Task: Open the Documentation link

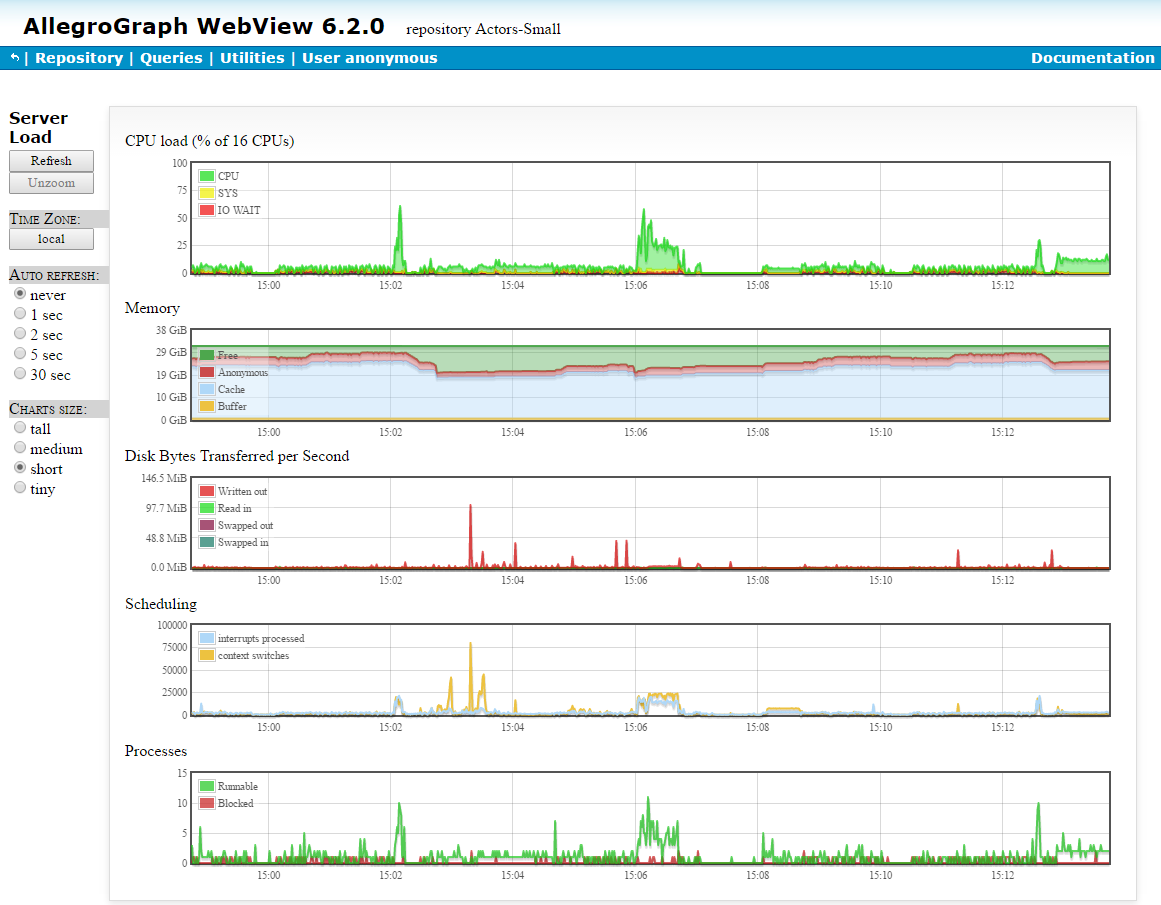Action: pos(1092,58)
